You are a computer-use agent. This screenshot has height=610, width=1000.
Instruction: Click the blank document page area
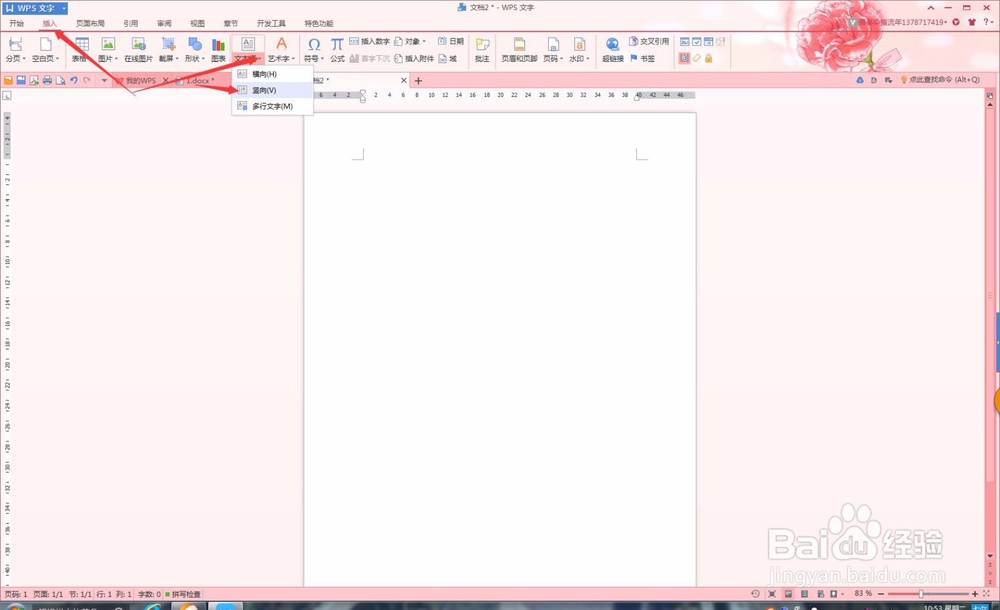point(500,349)
